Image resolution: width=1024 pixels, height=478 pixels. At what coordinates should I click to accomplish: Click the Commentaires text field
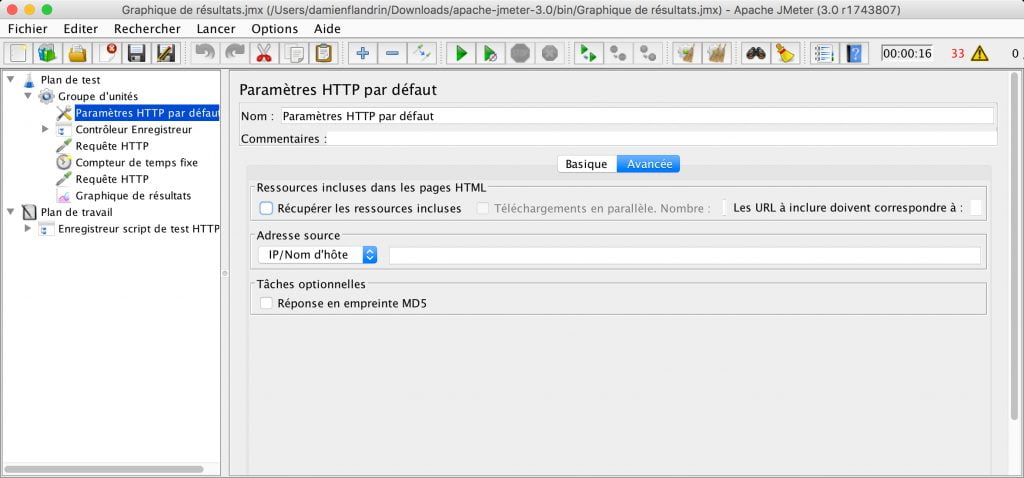point(662,138)
